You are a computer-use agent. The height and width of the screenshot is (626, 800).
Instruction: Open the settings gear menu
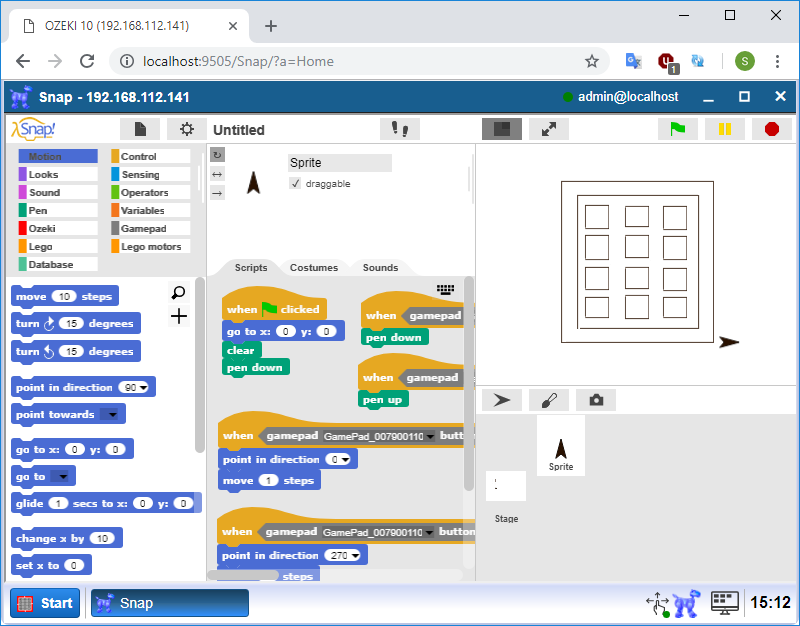tap(187, 129)
